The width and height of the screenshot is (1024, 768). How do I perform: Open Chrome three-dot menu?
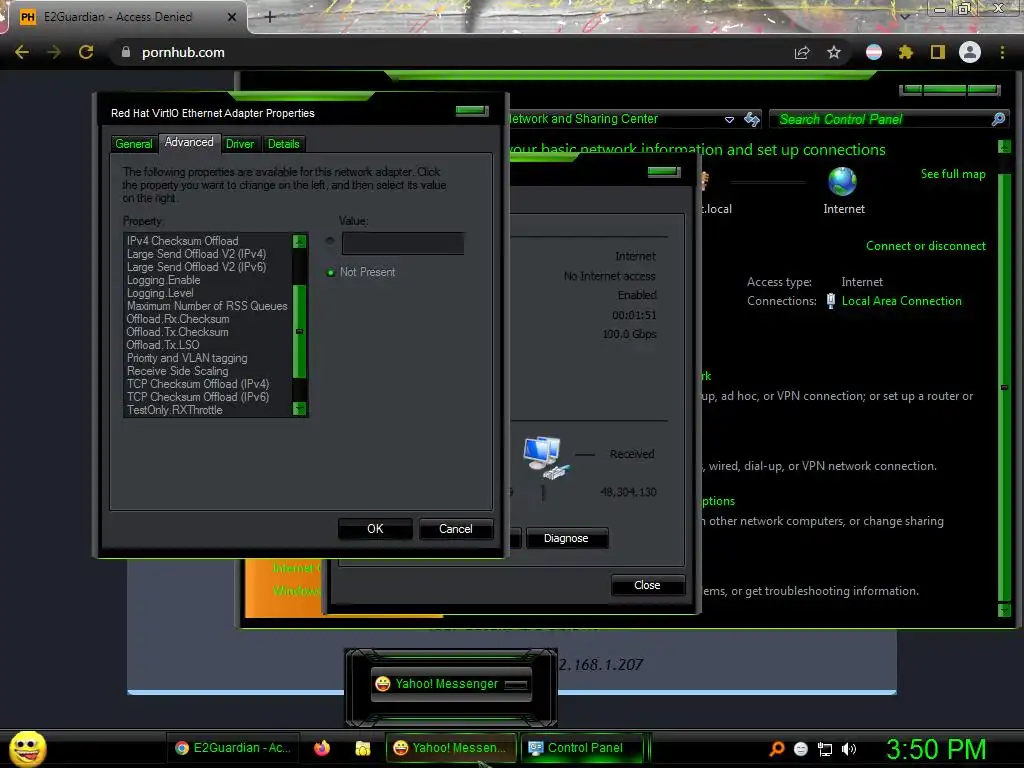1002,52
